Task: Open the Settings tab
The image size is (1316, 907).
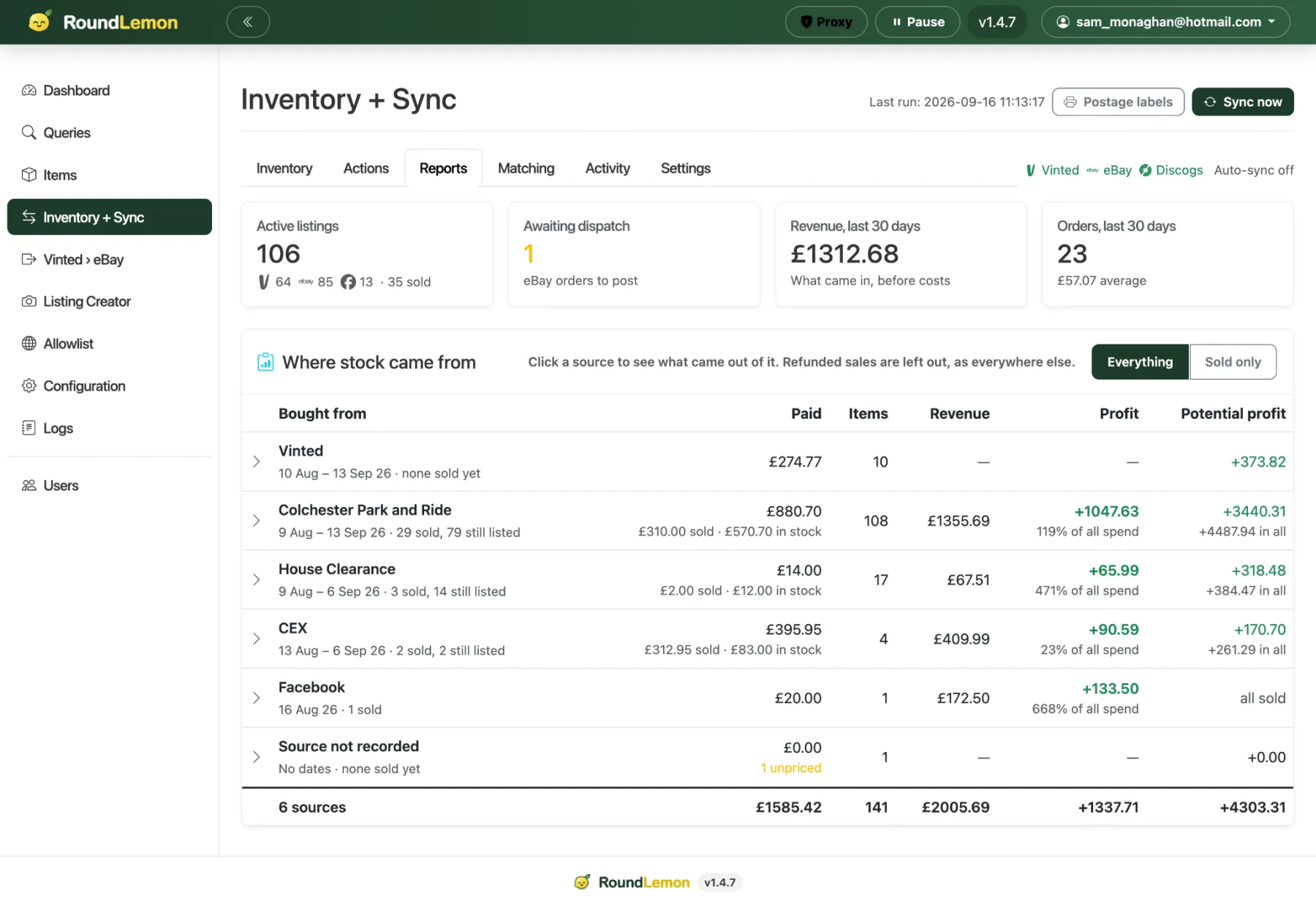Action: point(686,168)
